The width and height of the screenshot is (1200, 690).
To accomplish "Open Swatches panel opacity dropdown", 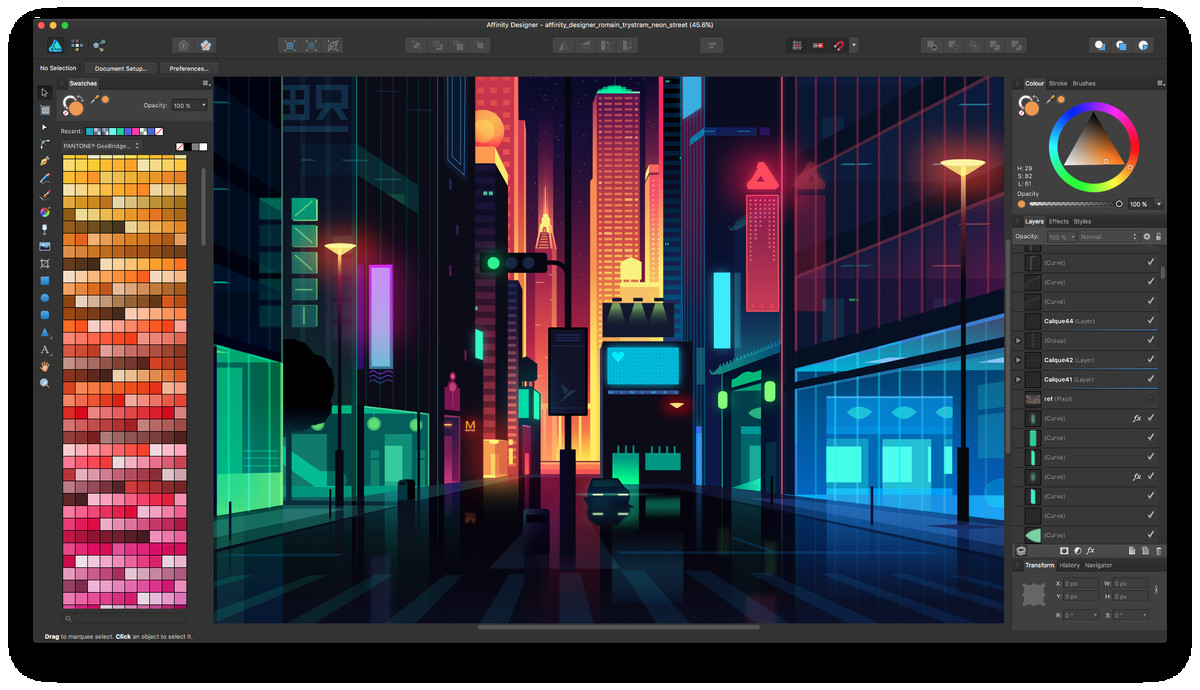I will point(205,105).
